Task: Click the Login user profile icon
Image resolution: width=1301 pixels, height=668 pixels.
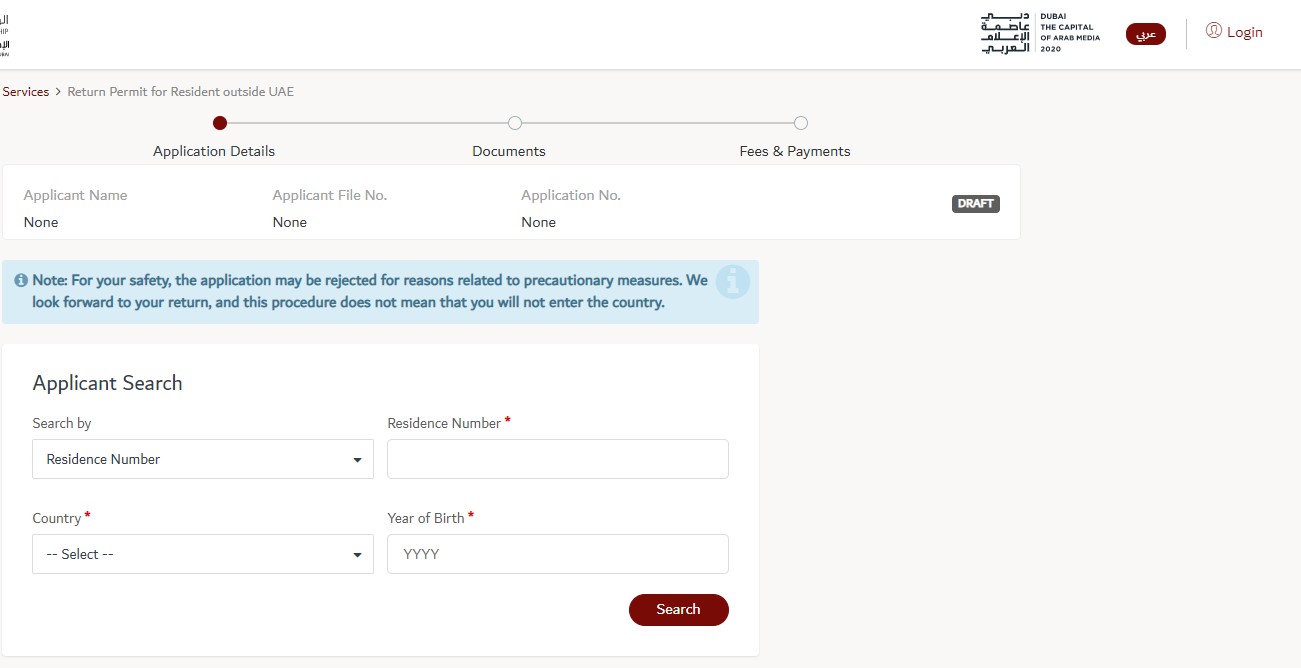Action: pos(1214,31)
